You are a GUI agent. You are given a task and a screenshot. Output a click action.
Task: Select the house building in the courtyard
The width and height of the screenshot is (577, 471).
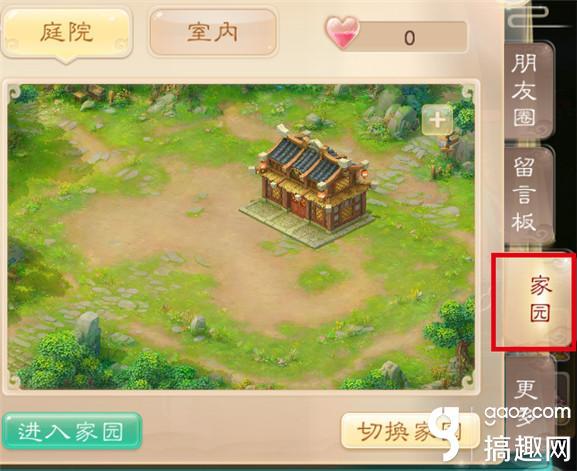pyautogui.click(x=311, y=186)
